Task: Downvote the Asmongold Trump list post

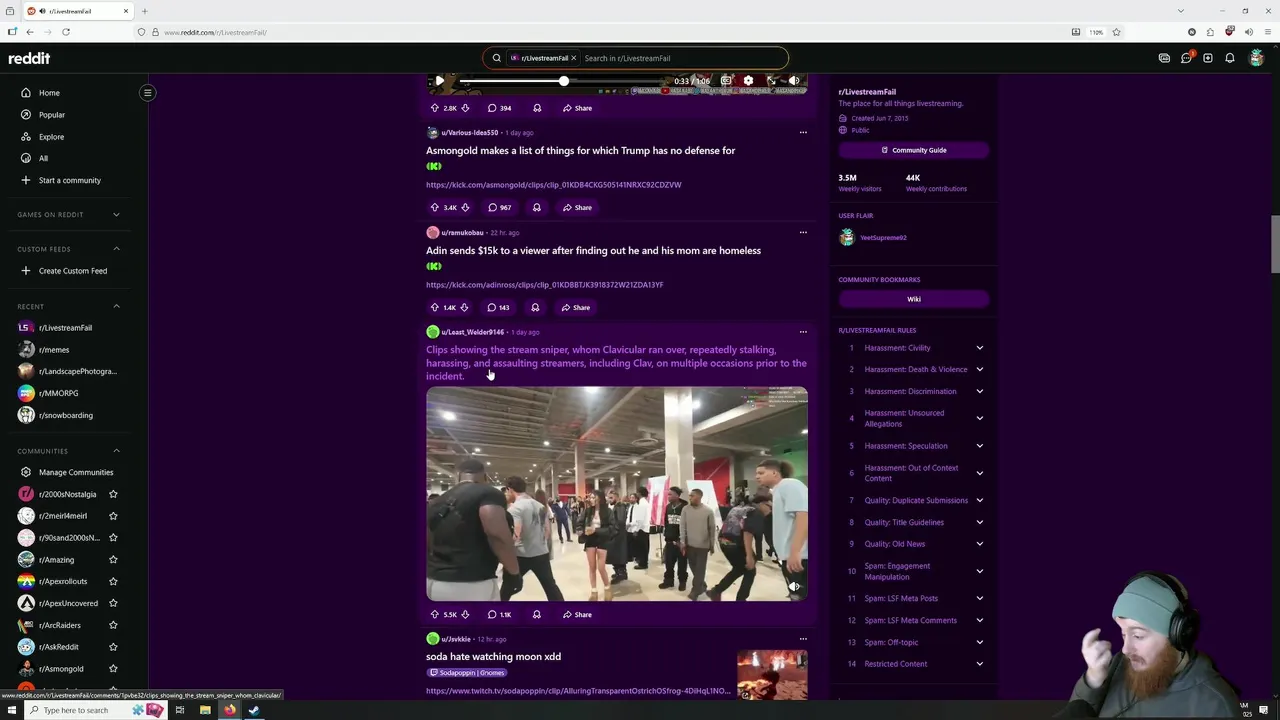Action: click(465, 208)
